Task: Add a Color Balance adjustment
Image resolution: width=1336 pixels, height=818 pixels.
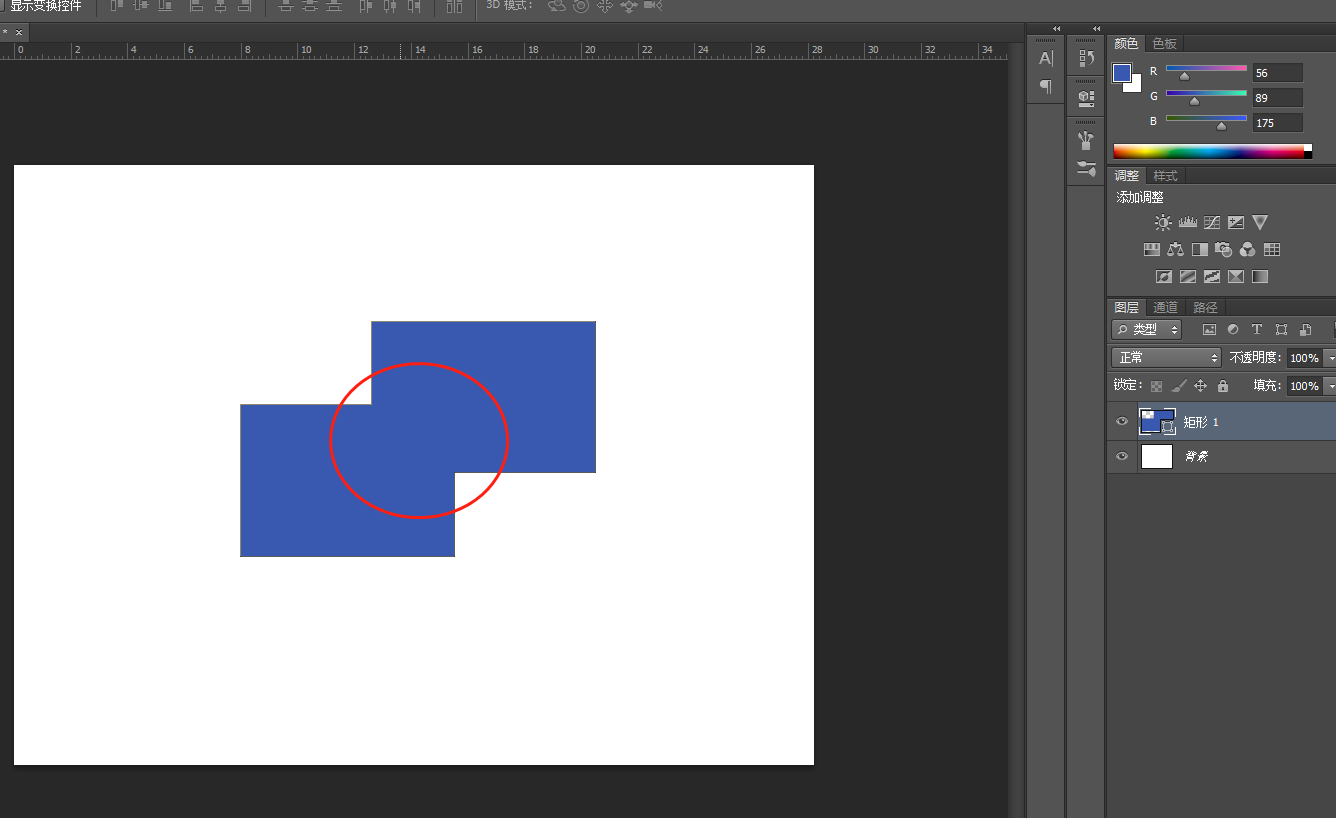Action: [x=1176, y=250]
